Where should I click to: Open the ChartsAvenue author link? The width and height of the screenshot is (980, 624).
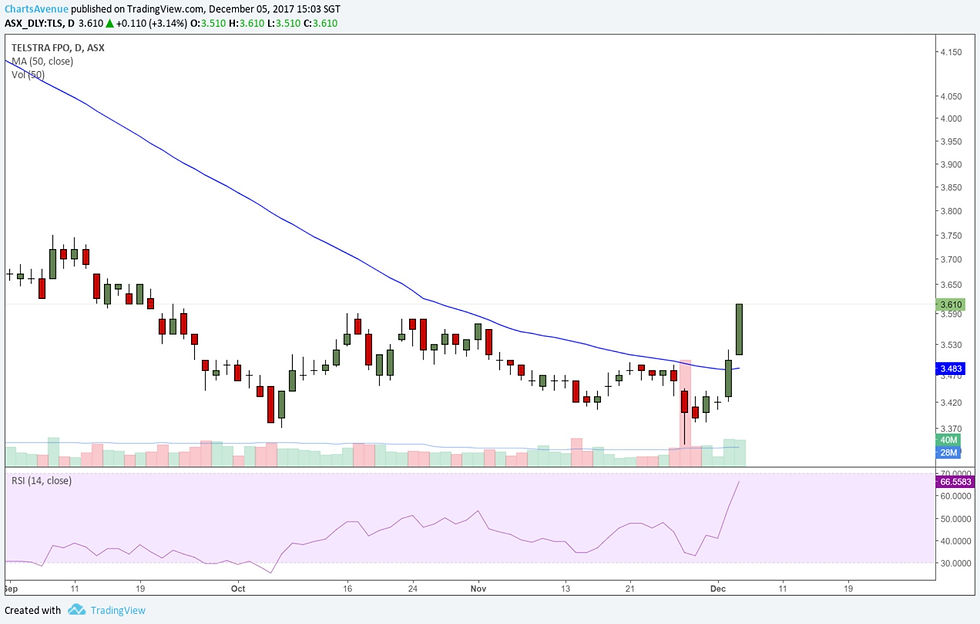point(36,9)
